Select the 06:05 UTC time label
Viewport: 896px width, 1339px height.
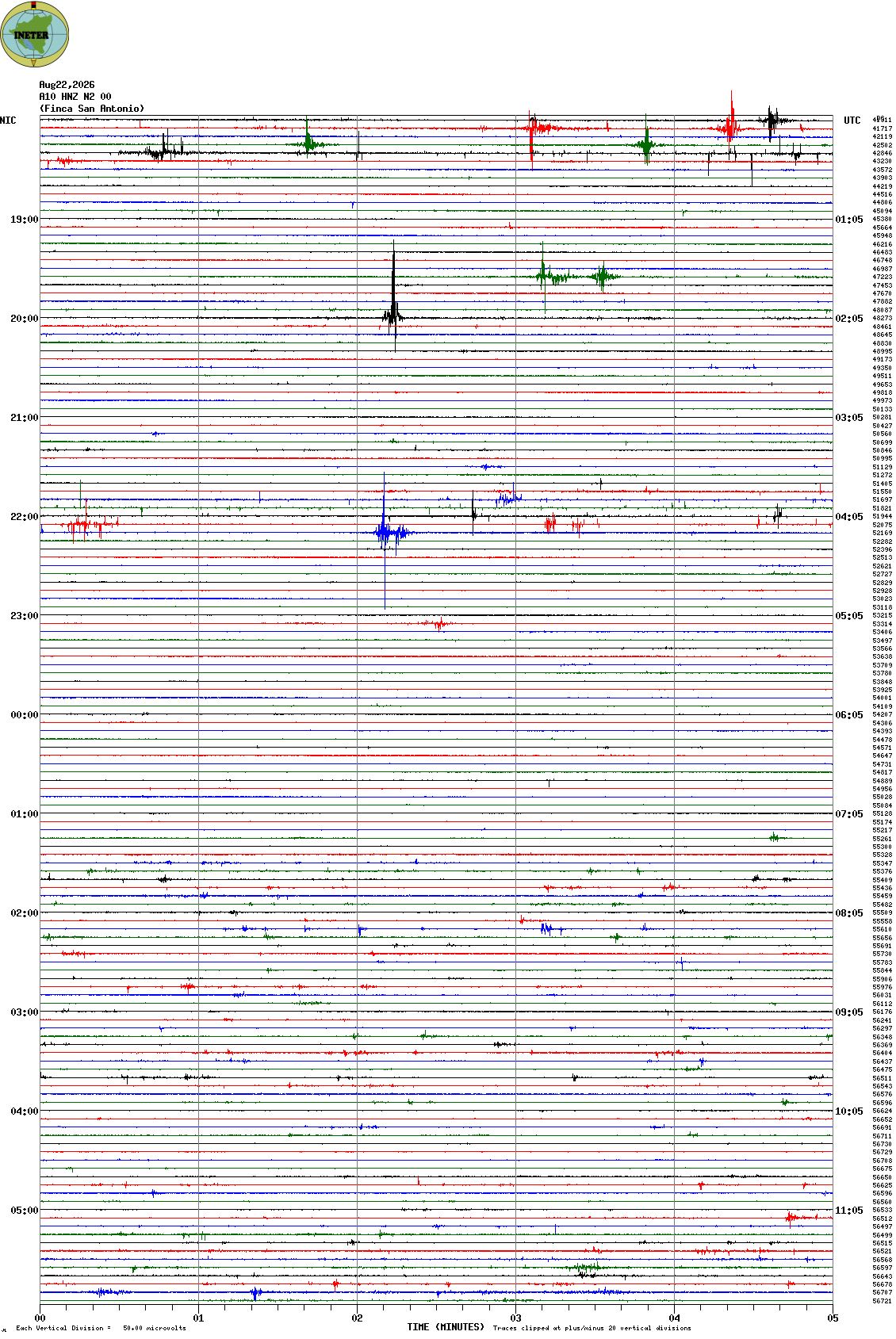tap(849, 715)
